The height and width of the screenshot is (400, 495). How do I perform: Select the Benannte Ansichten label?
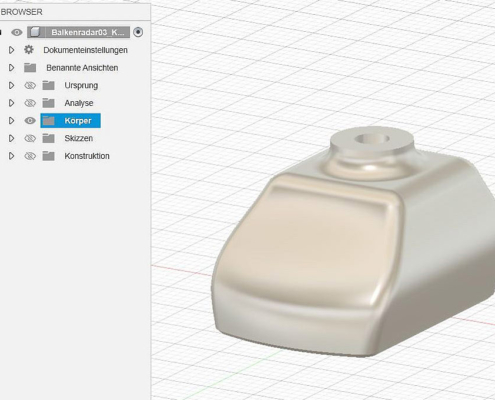[x=82, y=68]
